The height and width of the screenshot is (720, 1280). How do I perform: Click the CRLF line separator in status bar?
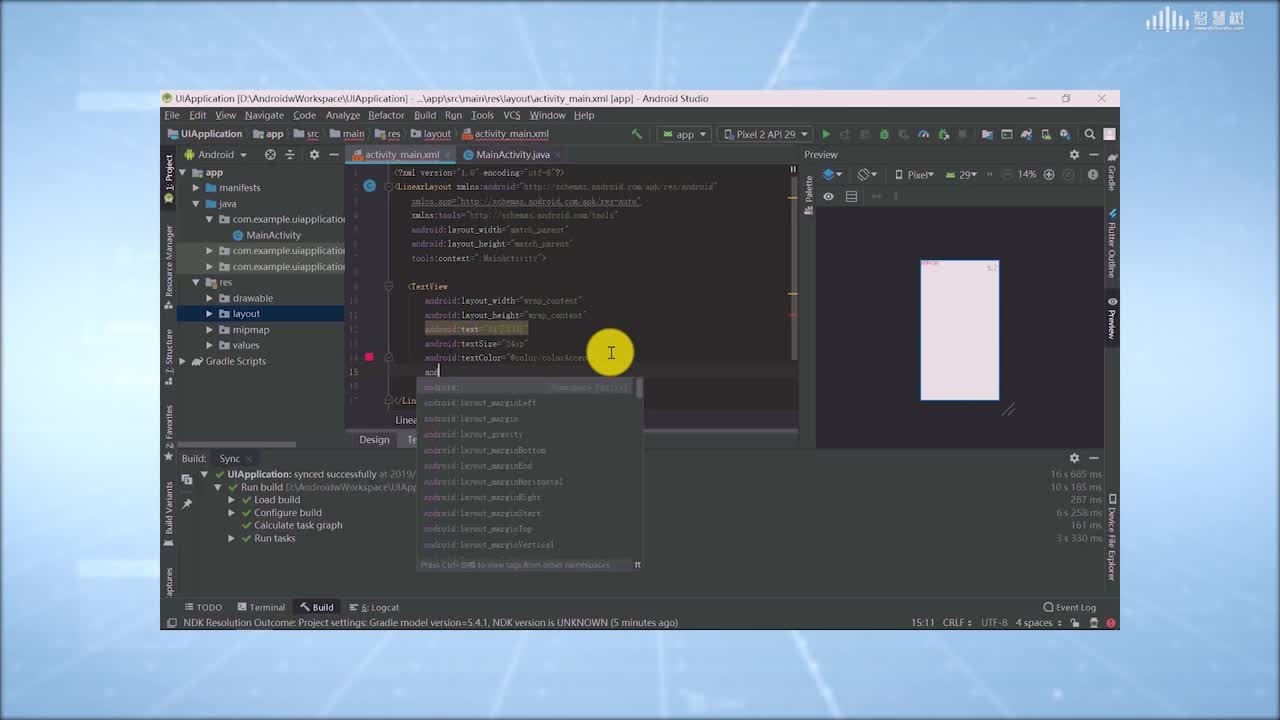tap(956, 623)
